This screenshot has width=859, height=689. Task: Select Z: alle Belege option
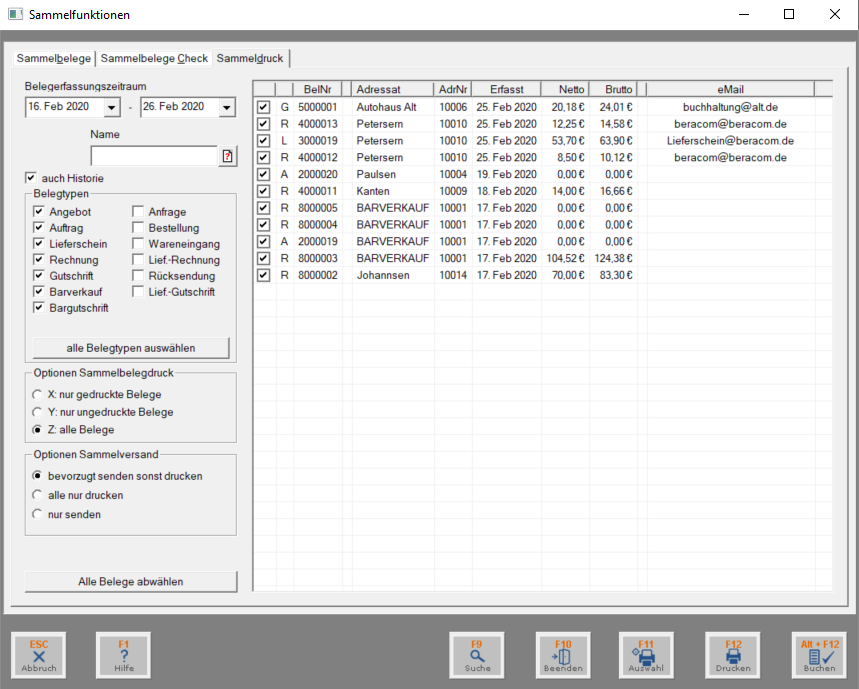coord(37,430)
